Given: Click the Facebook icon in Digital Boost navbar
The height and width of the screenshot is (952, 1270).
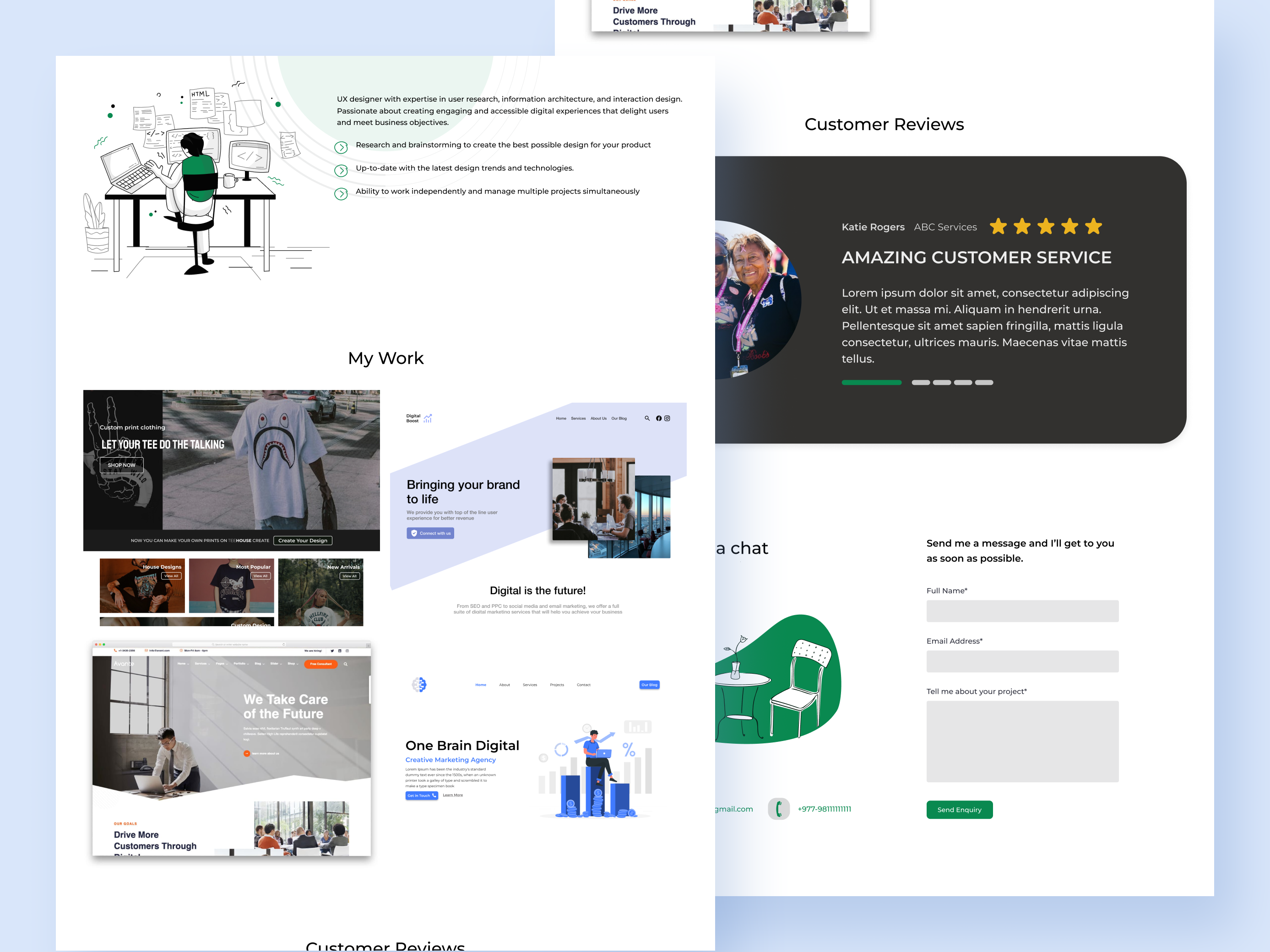Looking at the screenshot, I should click(x=659, y=418).
